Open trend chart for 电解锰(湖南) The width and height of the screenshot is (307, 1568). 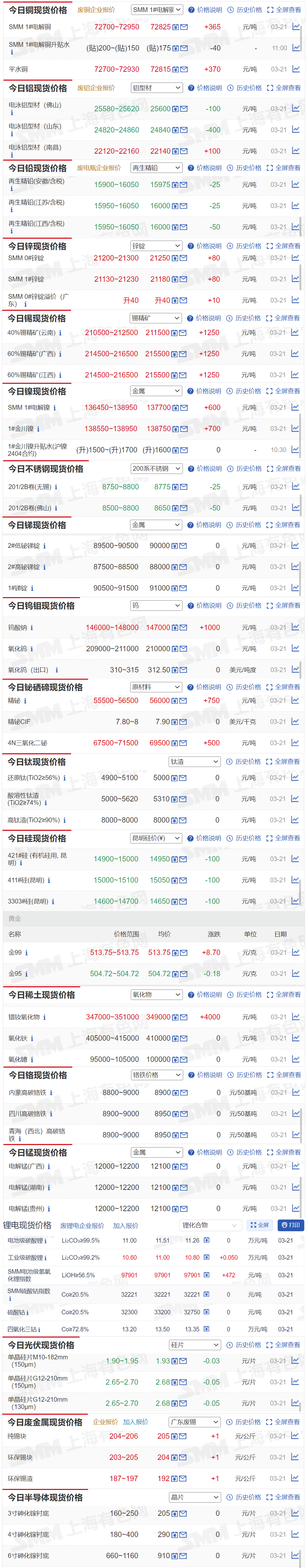pos(295,1187)
